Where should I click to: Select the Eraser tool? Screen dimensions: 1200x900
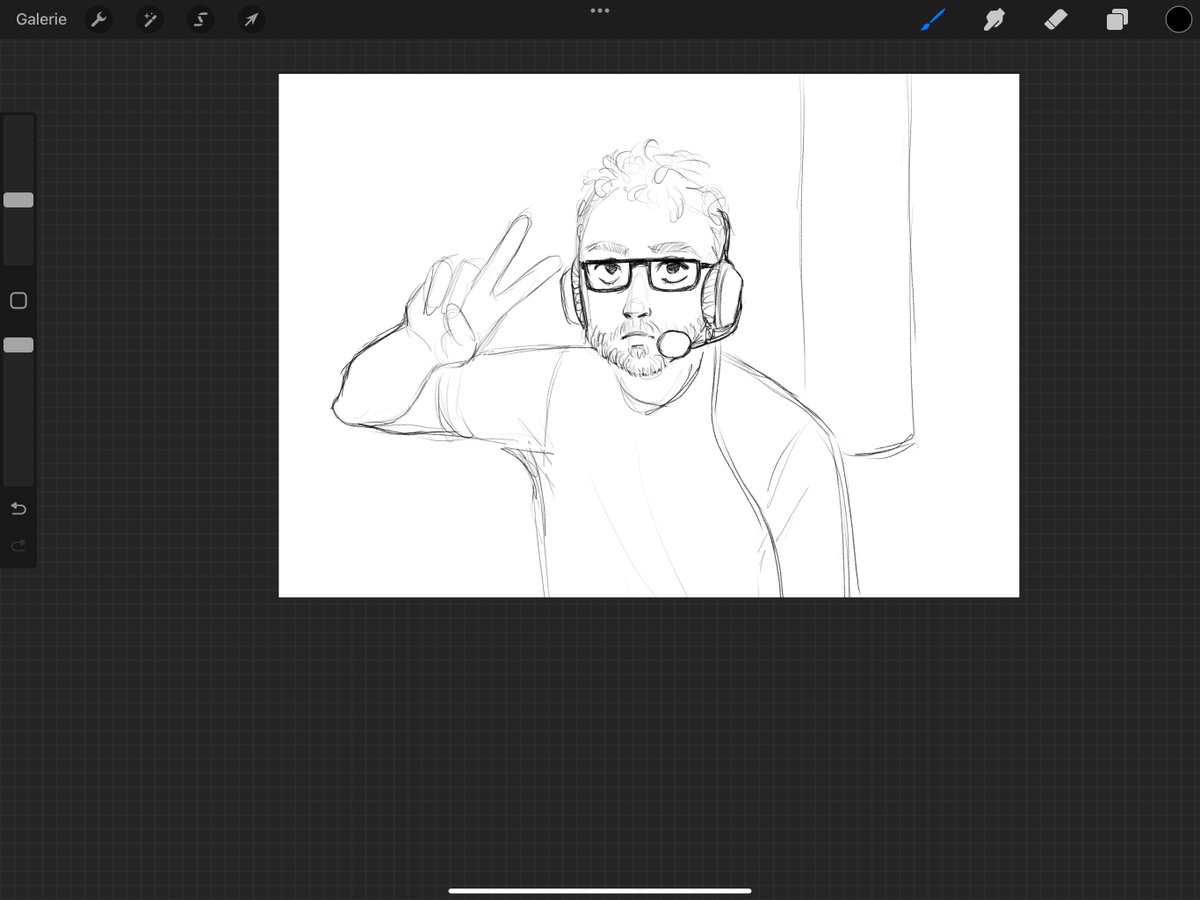[1055, 19]
